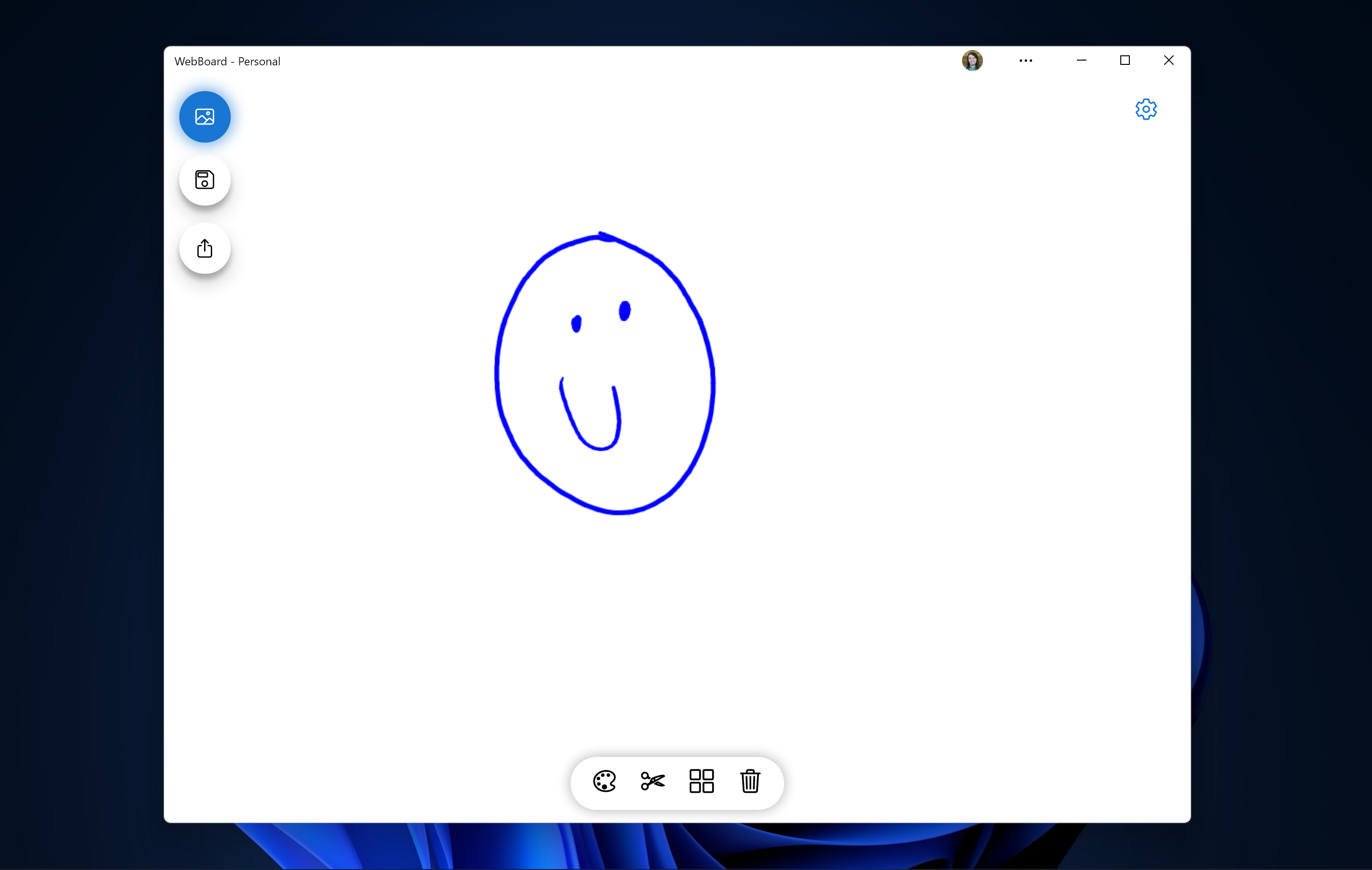Click the WebBoard - Personal title text

227,62
